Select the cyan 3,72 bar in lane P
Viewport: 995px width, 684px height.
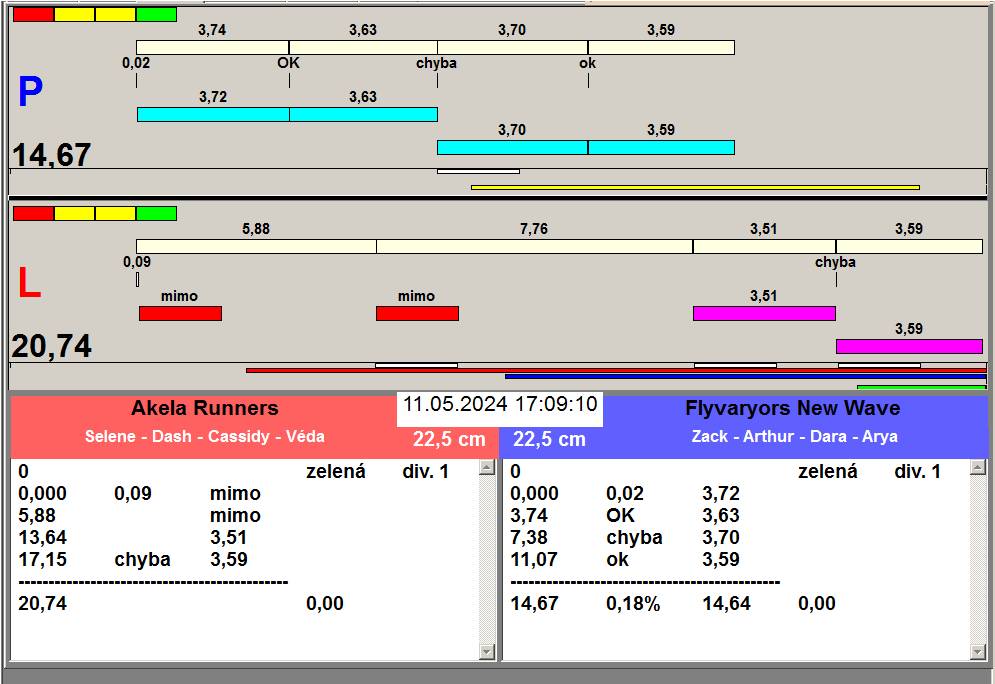213,115
